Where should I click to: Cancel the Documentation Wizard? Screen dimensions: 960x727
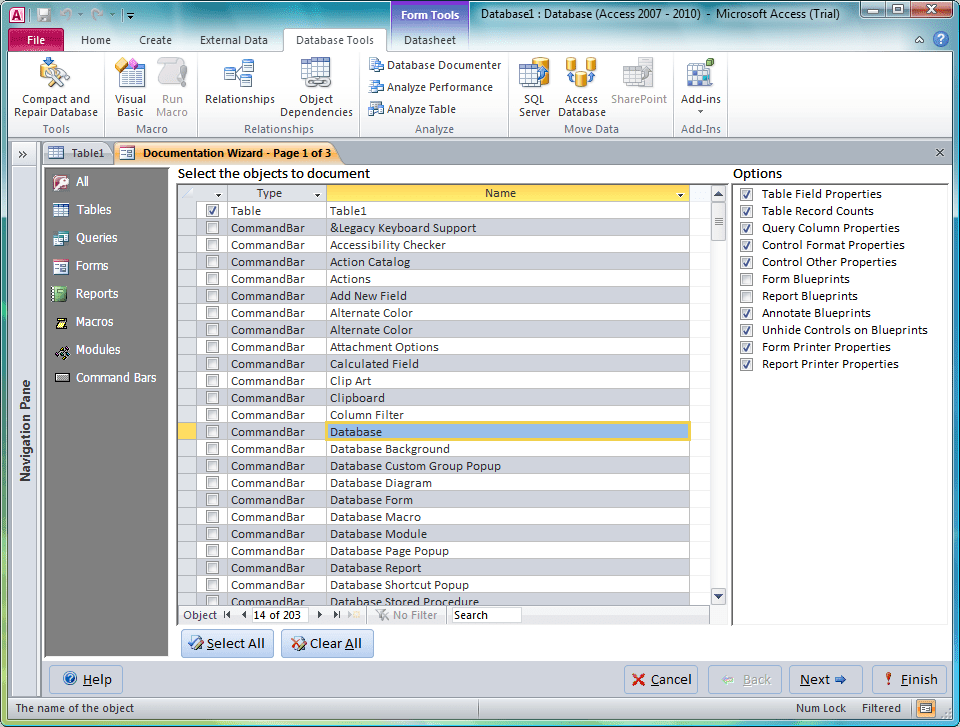tap(661, 679)
